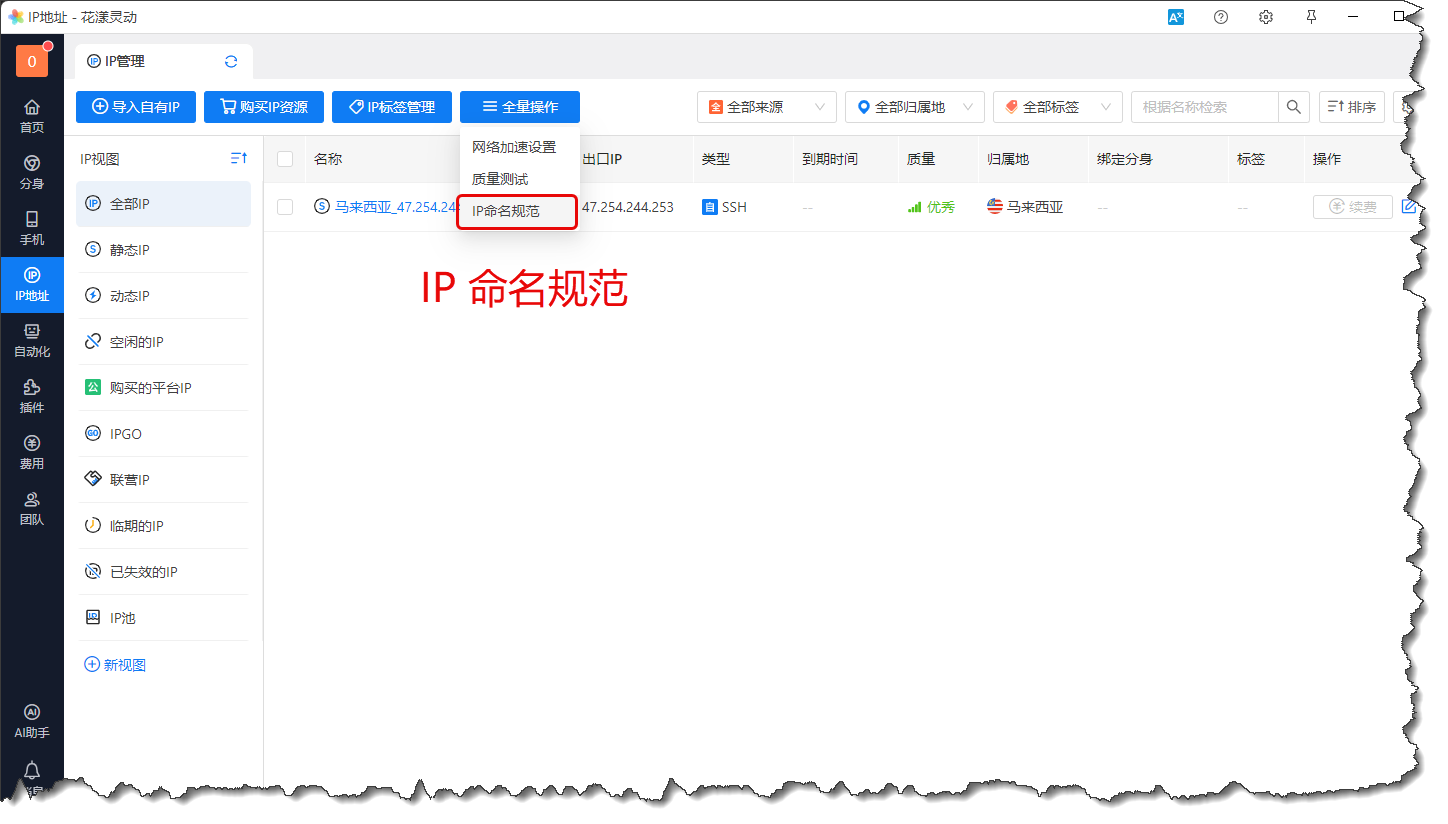Open the 分身 sidebar item
1448x824 pixels.
click(x=32, y=172)
